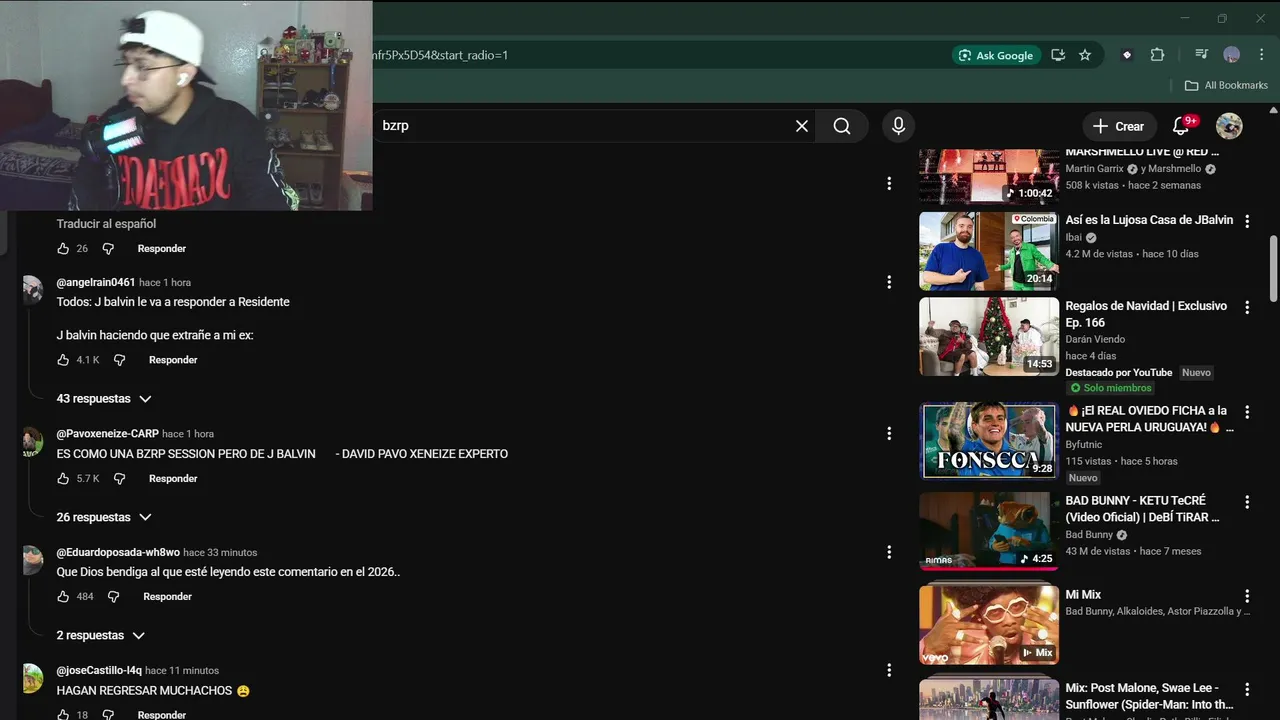Open @Pavoxeneize-CARP channel link

tap(108, 434)
